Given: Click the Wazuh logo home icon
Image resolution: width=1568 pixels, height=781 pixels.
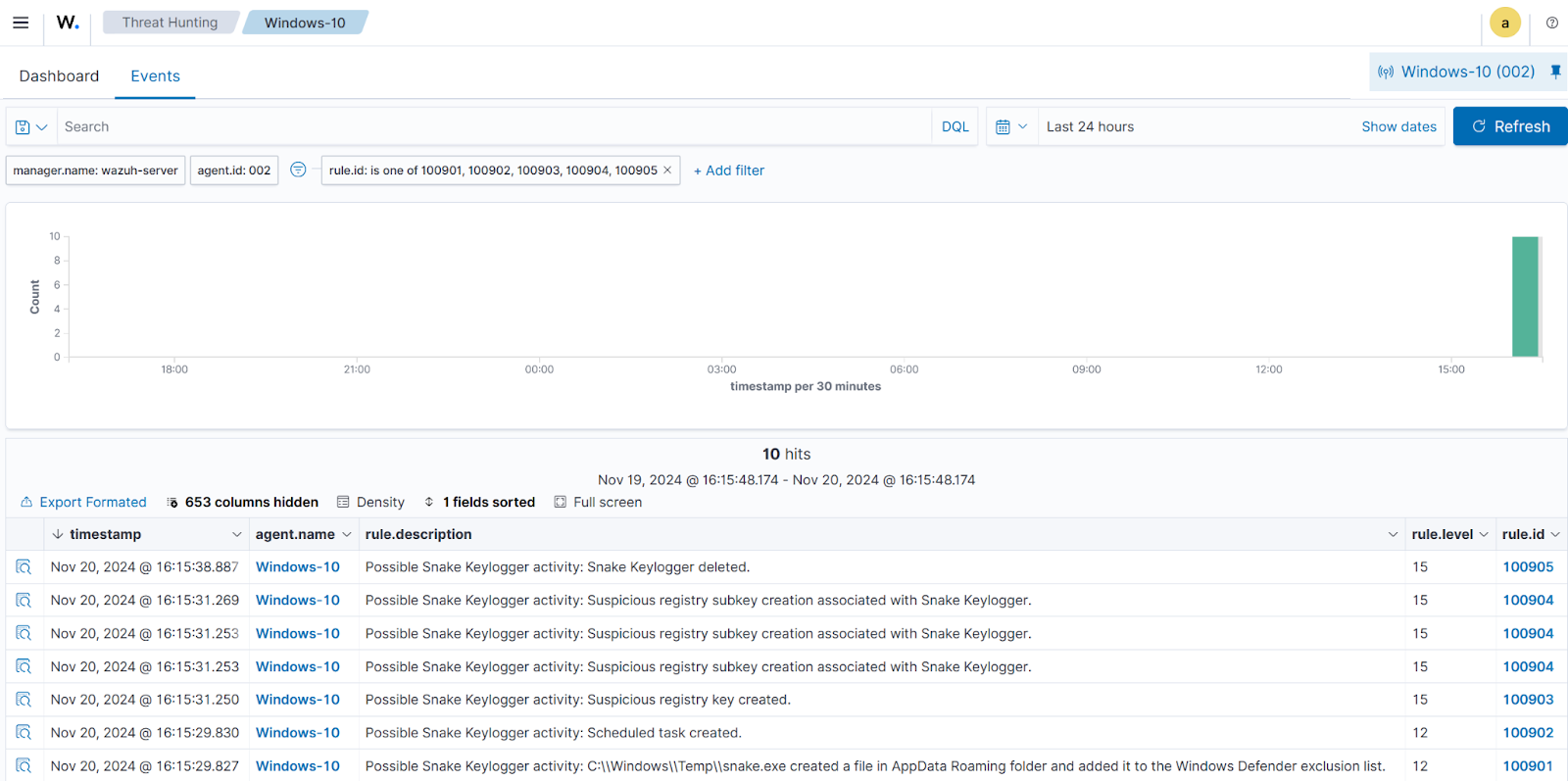Looking at the screenshot, I should click(x=68, y=23).
